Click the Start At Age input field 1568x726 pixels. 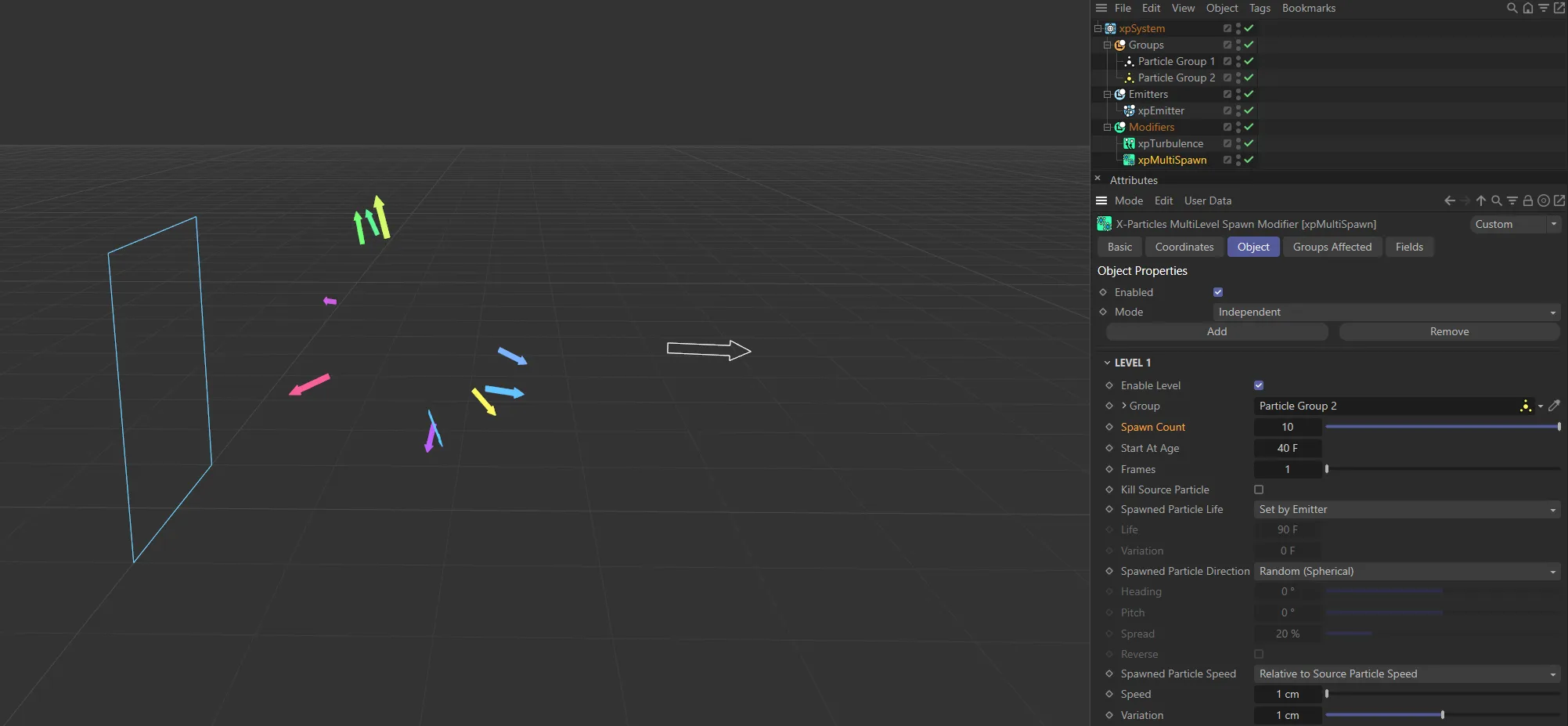(x=1288, y=448)
